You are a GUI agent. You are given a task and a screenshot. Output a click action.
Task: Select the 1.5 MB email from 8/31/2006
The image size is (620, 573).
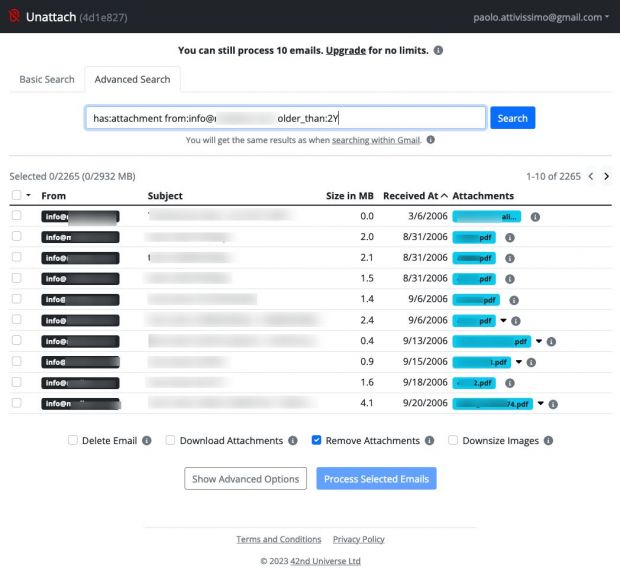click(x=17, y=278)
